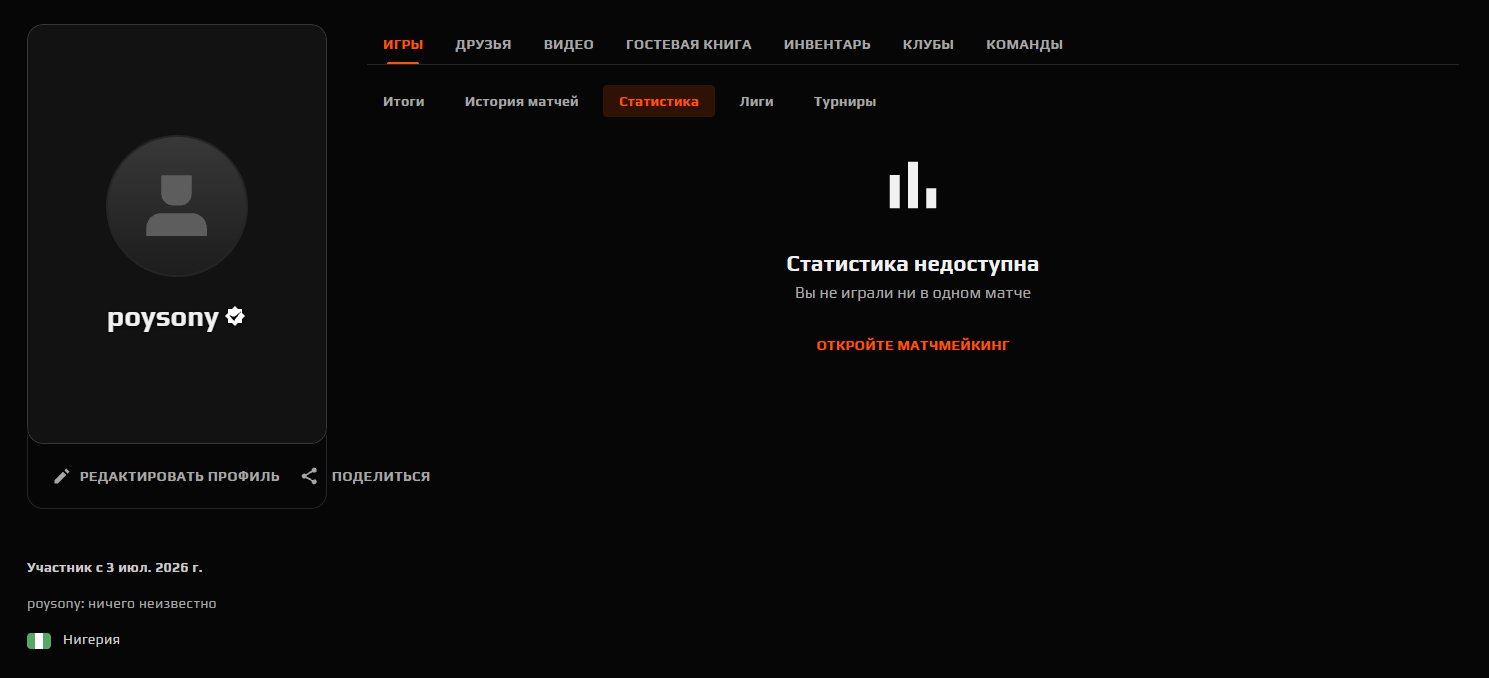Viewport: 1489px width, 678px height.
Task: Click the Статистика недоступна heading
Action: coord(913,264)
